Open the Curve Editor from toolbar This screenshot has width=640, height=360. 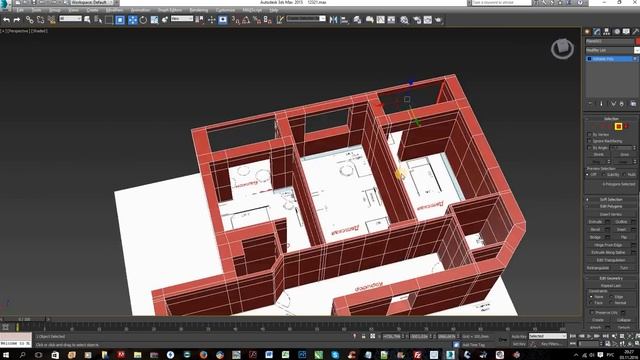coord(380,20)
